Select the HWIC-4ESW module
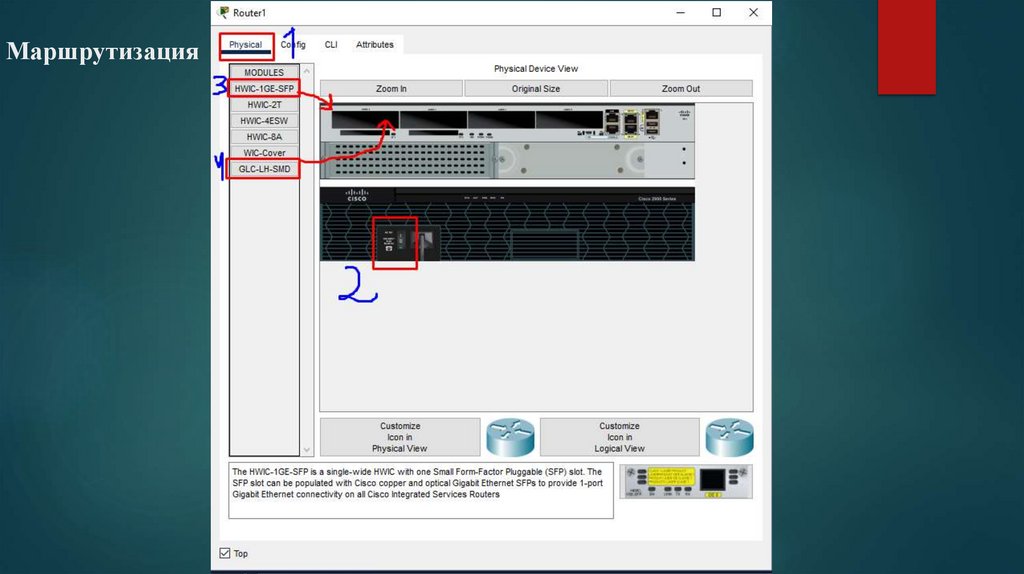Screen dimensions: 1024x574 pos(264,121)
